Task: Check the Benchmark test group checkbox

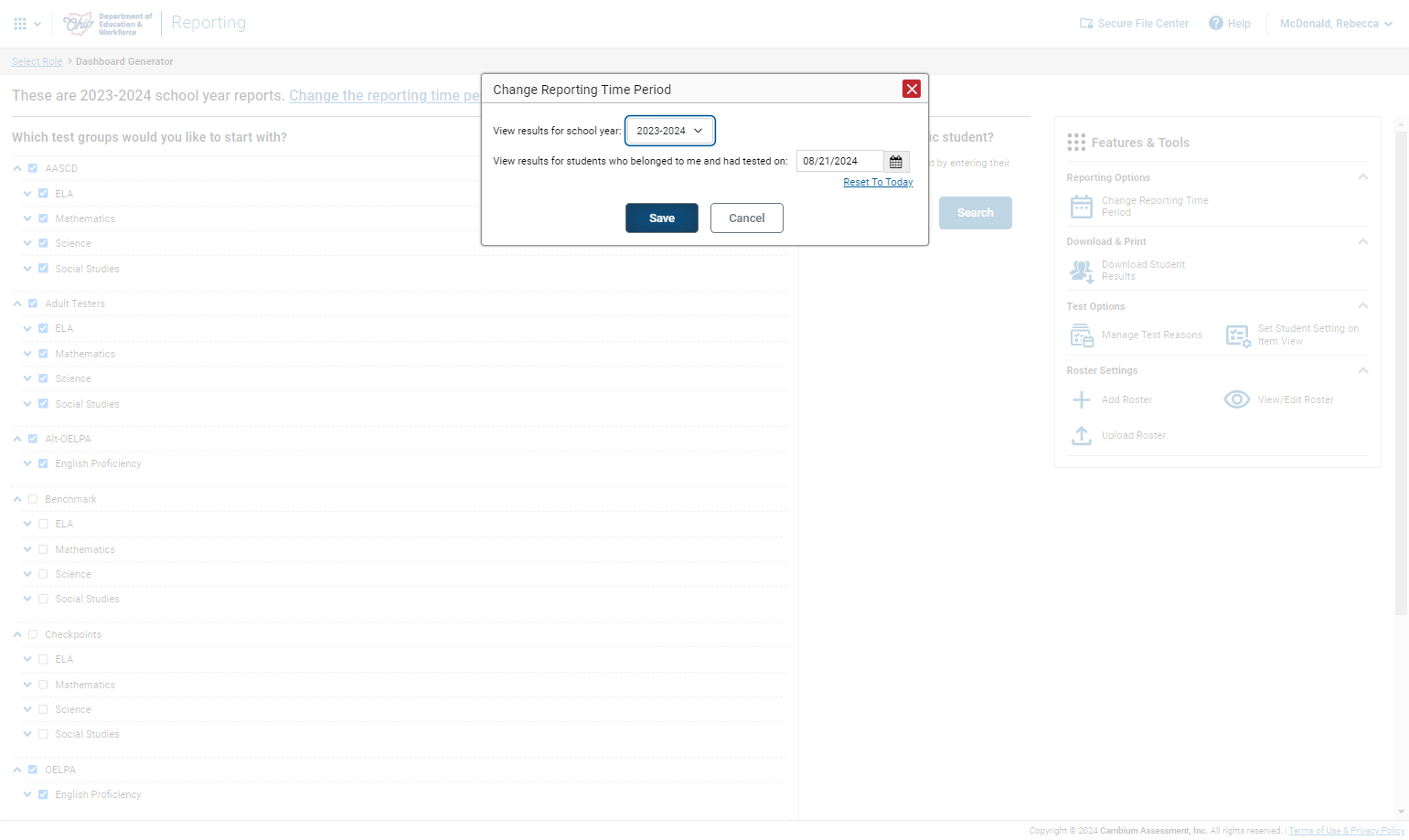Action: pos(33,499)
